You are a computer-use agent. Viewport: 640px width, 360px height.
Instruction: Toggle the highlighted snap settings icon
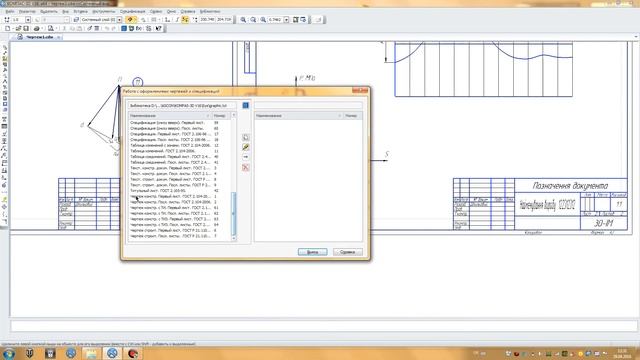(130, 20)
